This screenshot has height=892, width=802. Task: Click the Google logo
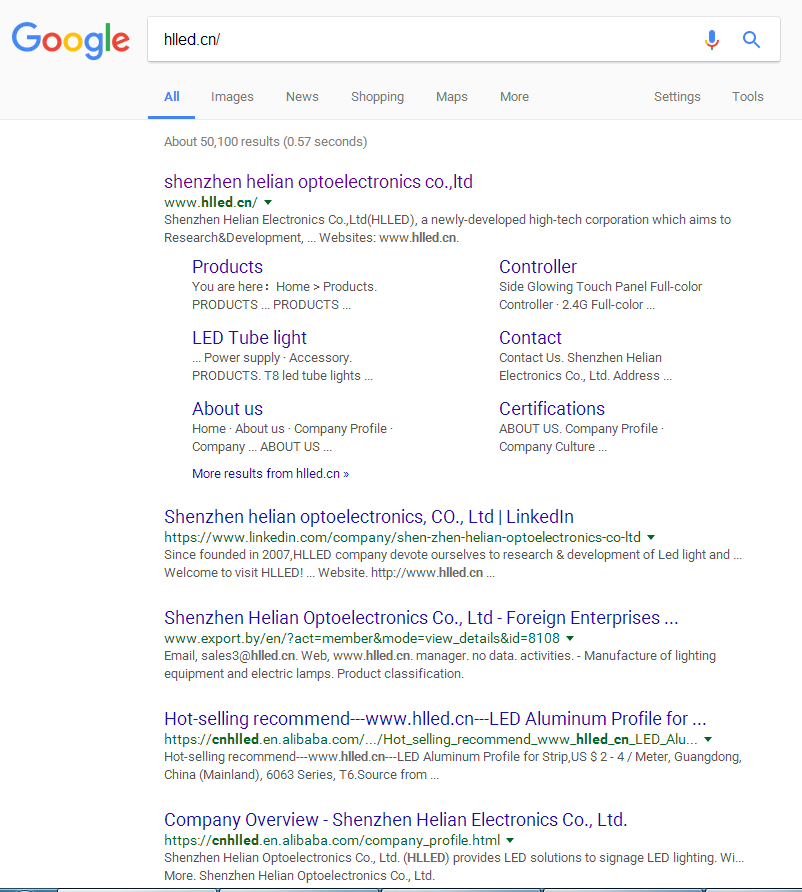[x=71, y=40]
